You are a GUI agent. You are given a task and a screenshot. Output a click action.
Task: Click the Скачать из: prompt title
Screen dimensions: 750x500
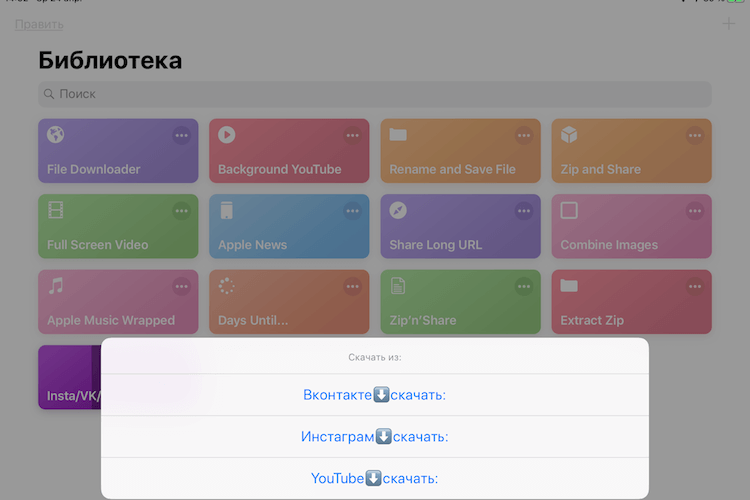[375, 357]
